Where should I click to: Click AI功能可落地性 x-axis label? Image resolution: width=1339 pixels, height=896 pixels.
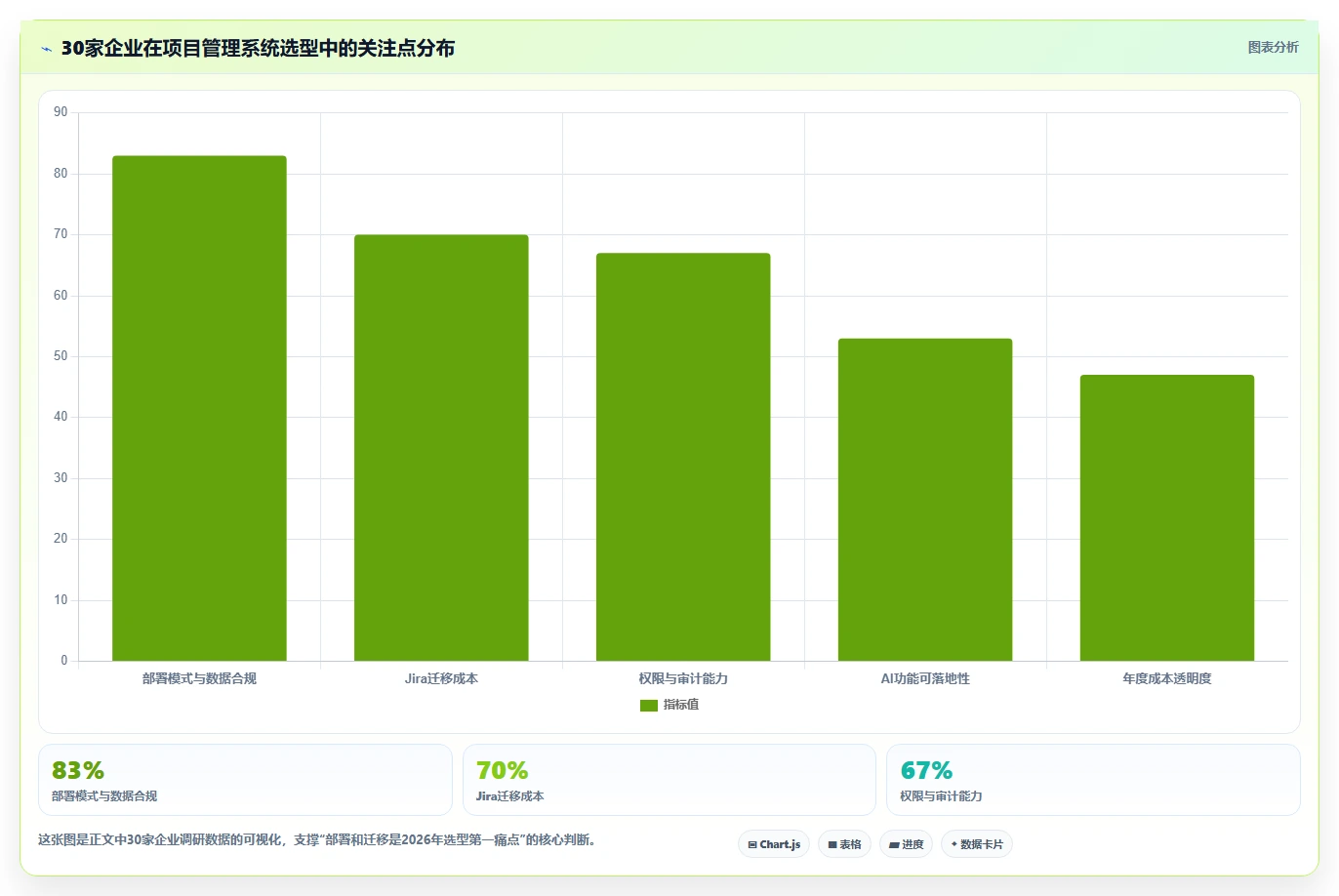point(925,678)
